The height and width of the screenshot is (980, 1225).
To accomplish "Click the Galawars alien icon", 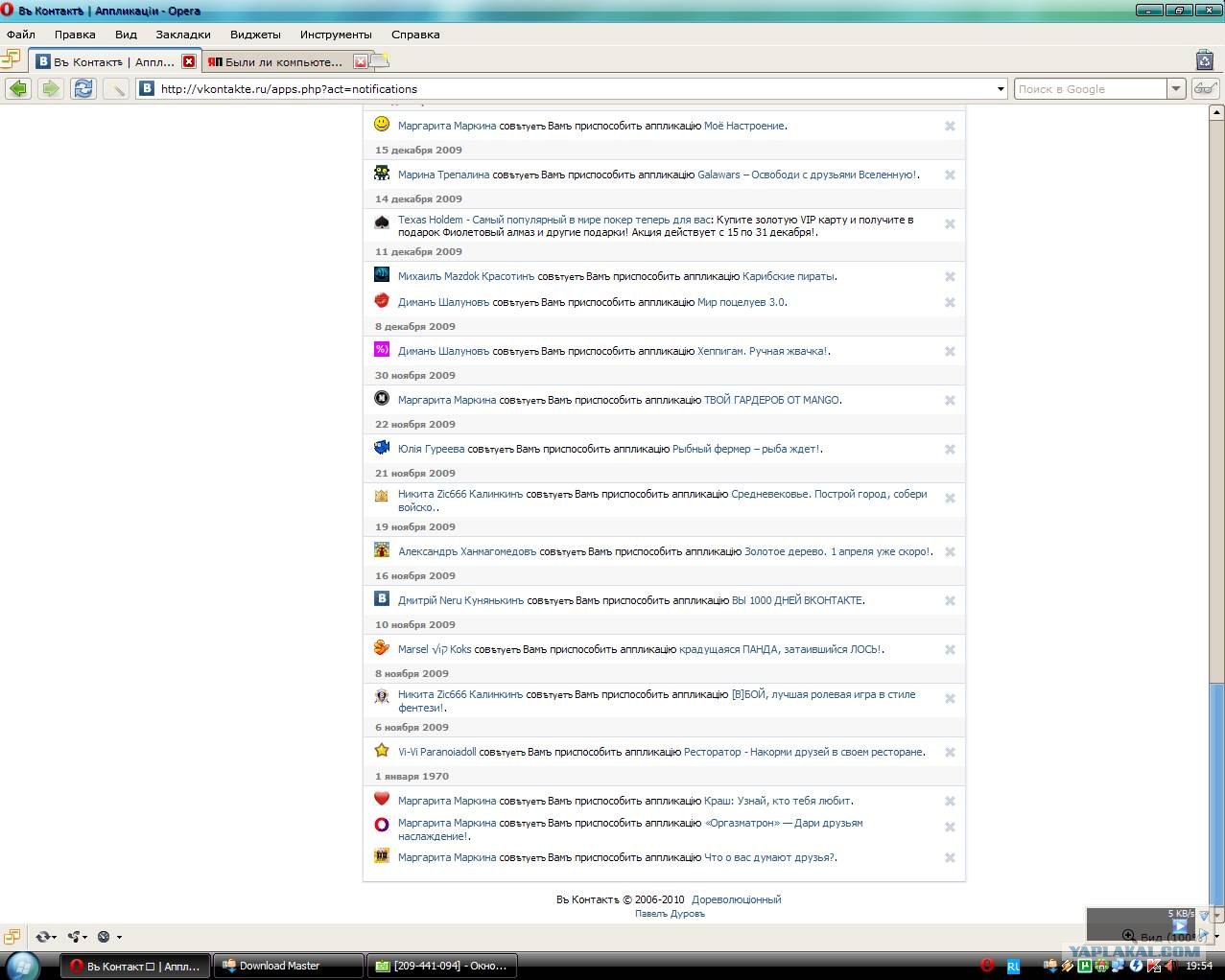I will coord(382,173).
